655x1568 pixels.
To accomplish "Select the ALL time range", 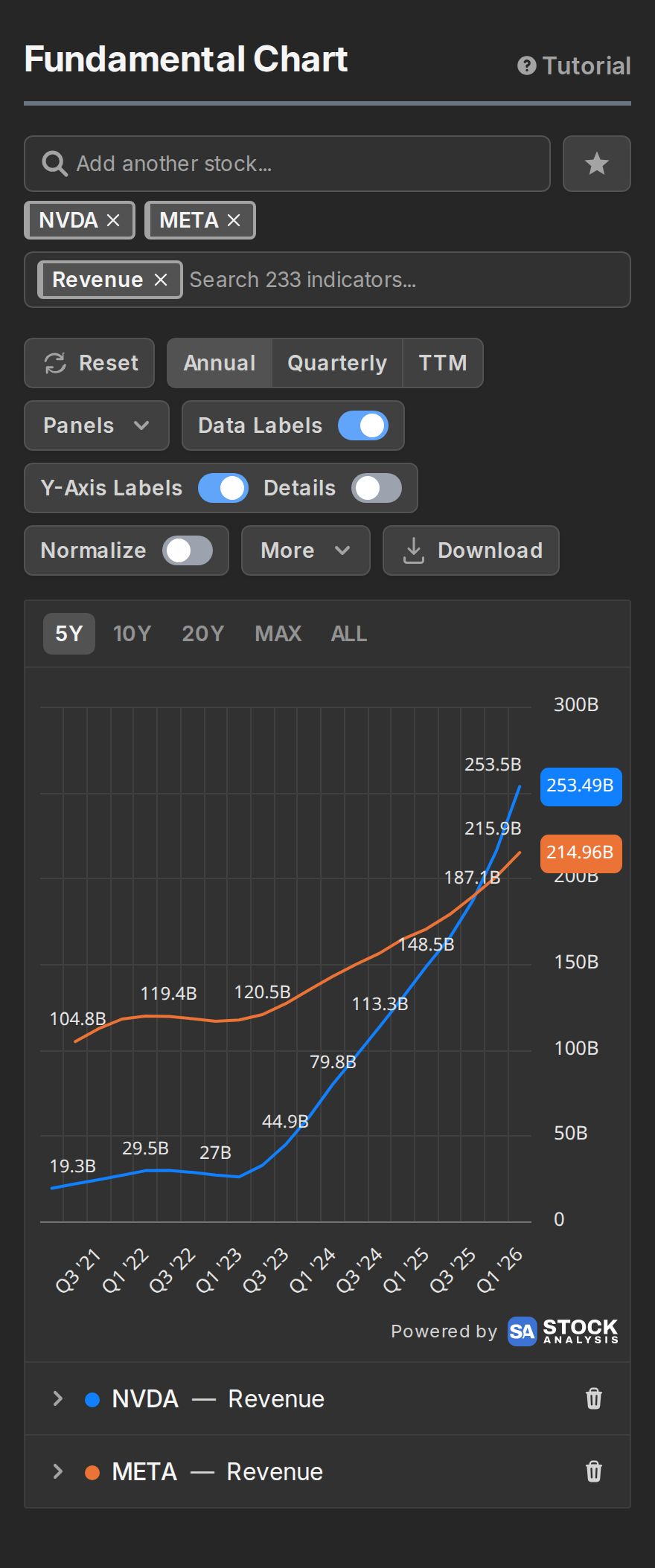I will tap(349, 634).
